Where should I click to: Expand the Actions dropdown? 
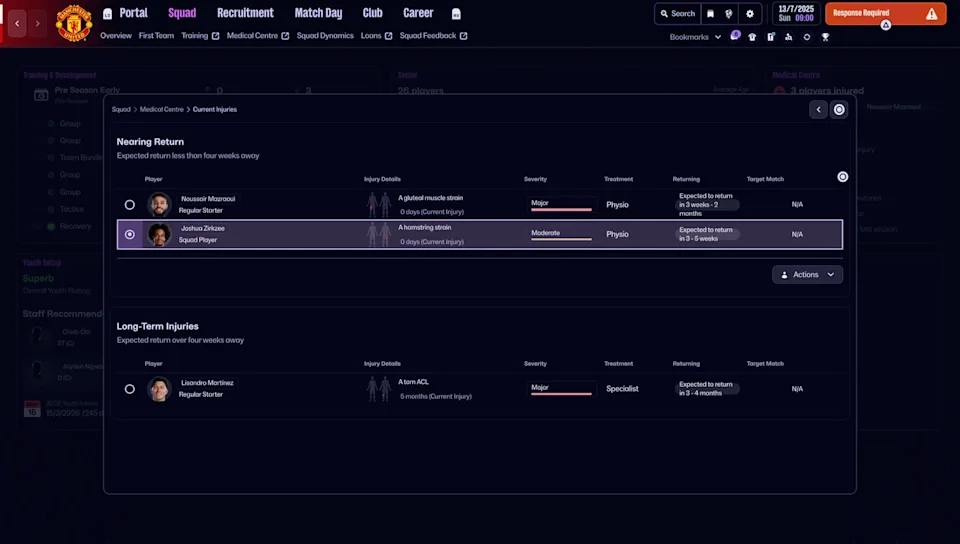807,274
